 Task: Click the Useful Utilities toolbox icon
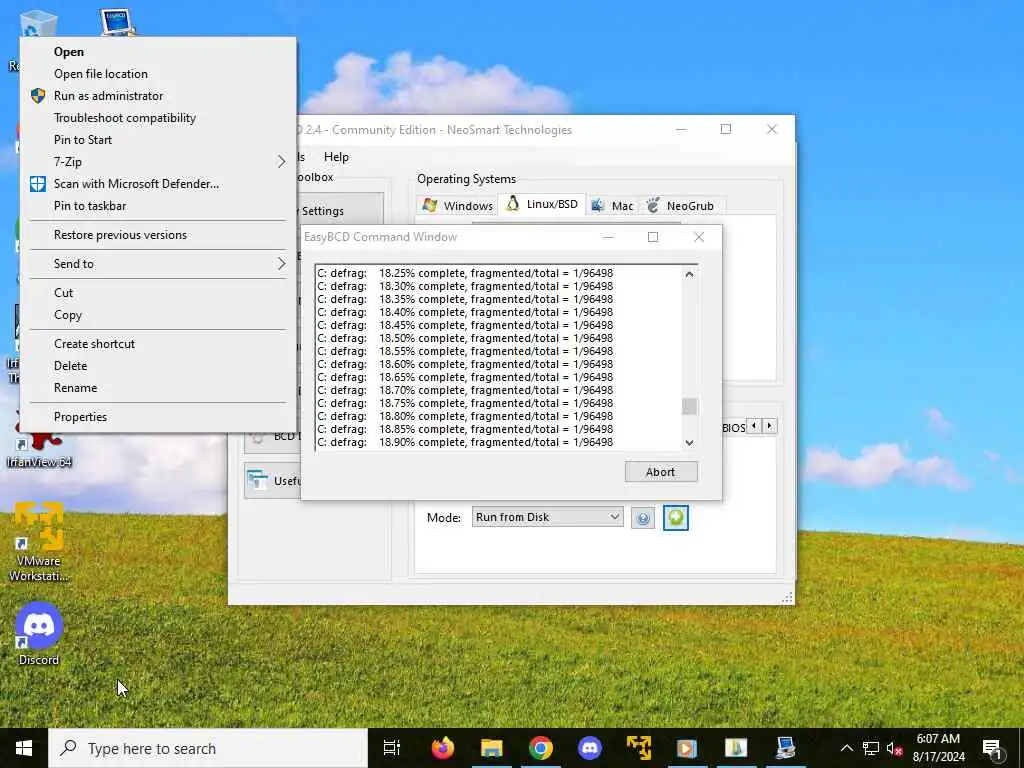coord(257,481)
